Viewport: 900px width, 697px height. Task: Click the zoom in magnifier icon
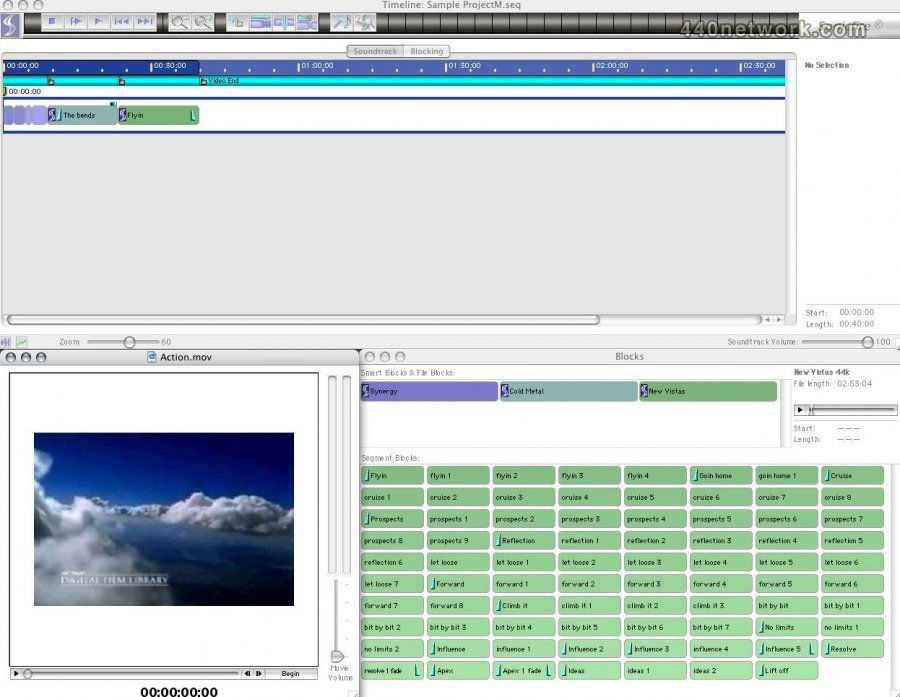(203, 22)
